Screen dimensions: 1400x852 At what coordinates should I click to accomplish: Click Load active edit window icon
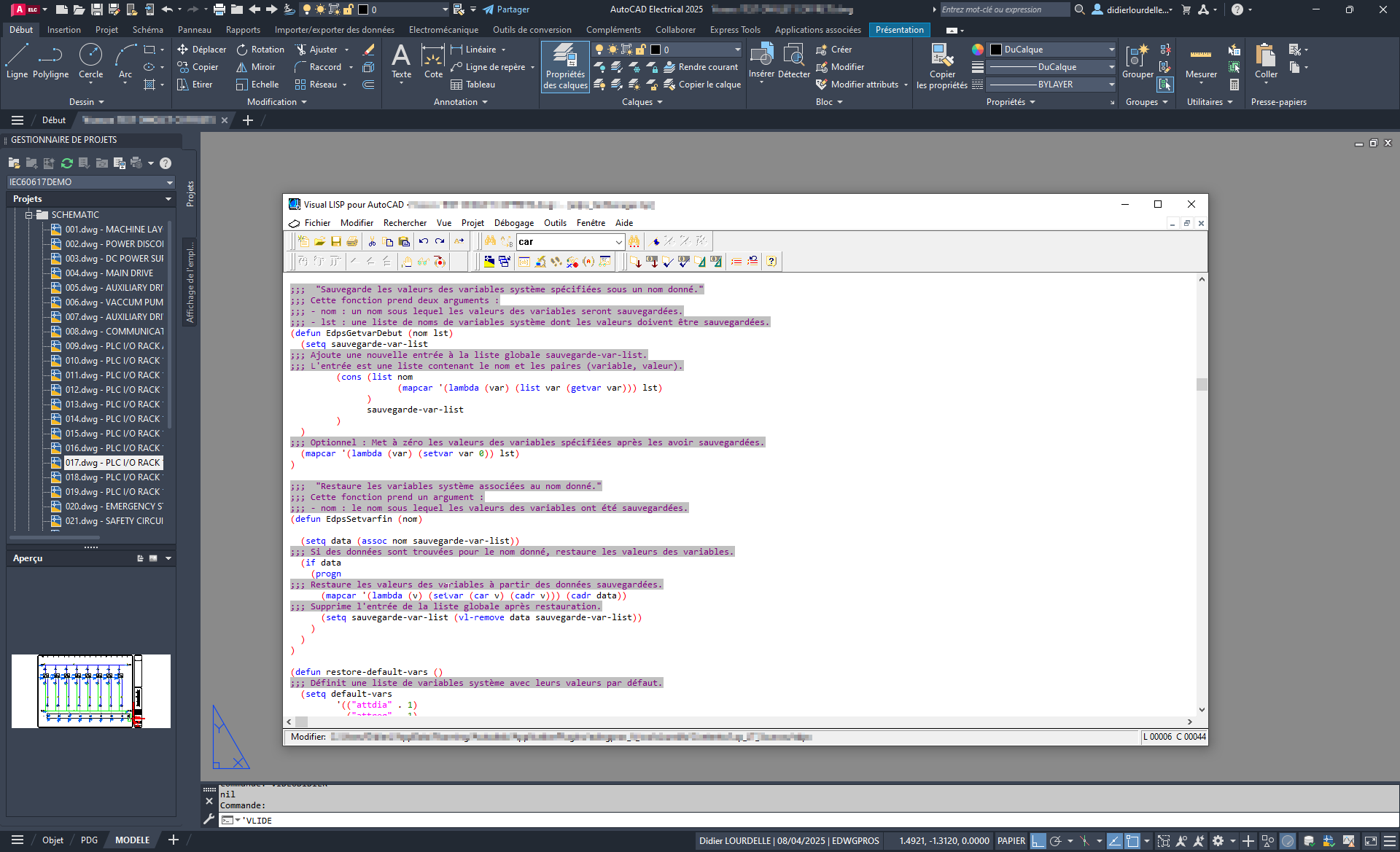click(635, 261)
